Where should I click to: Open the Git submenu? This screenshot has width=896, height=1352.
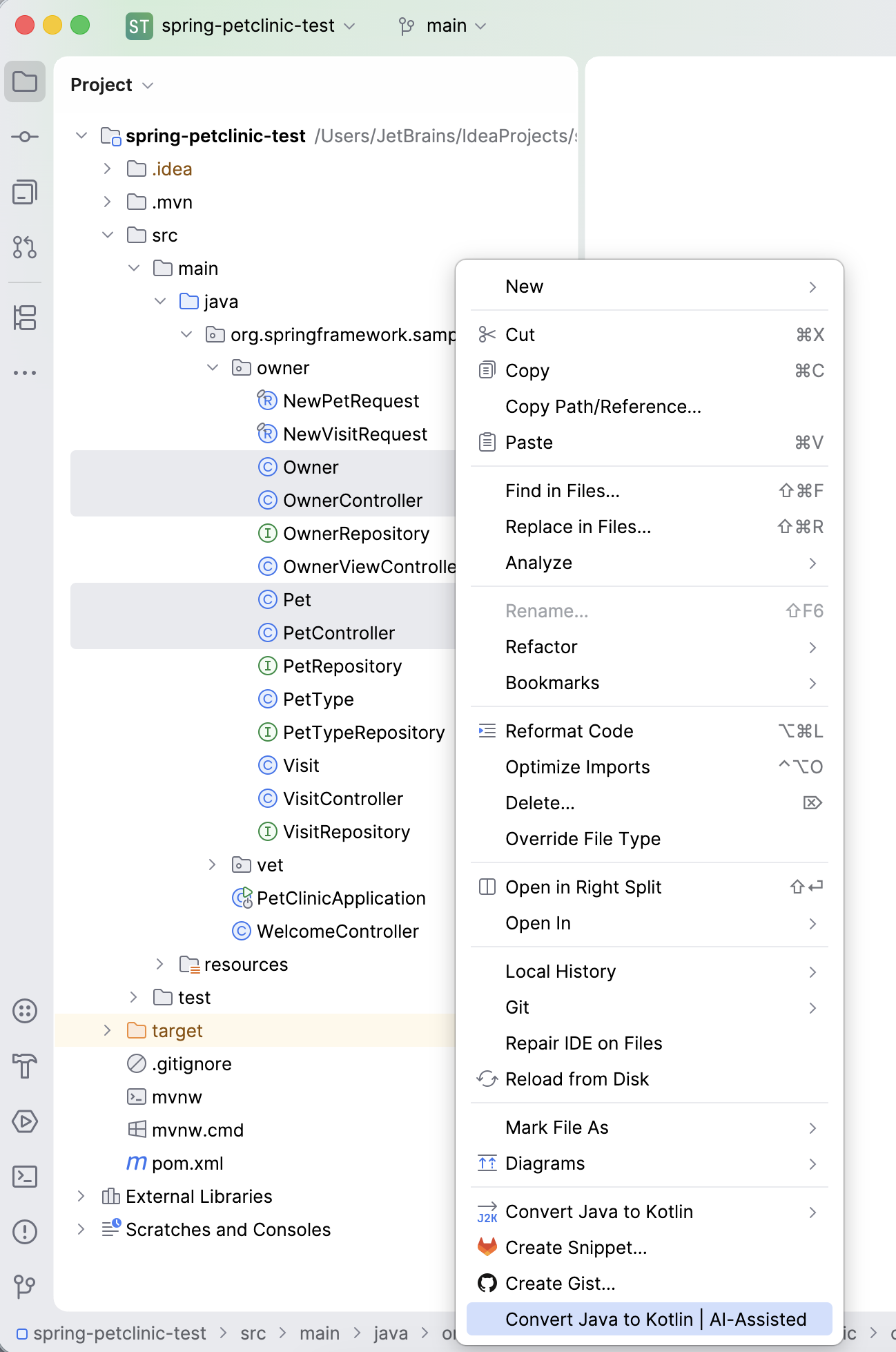[x=650, y=1007]
